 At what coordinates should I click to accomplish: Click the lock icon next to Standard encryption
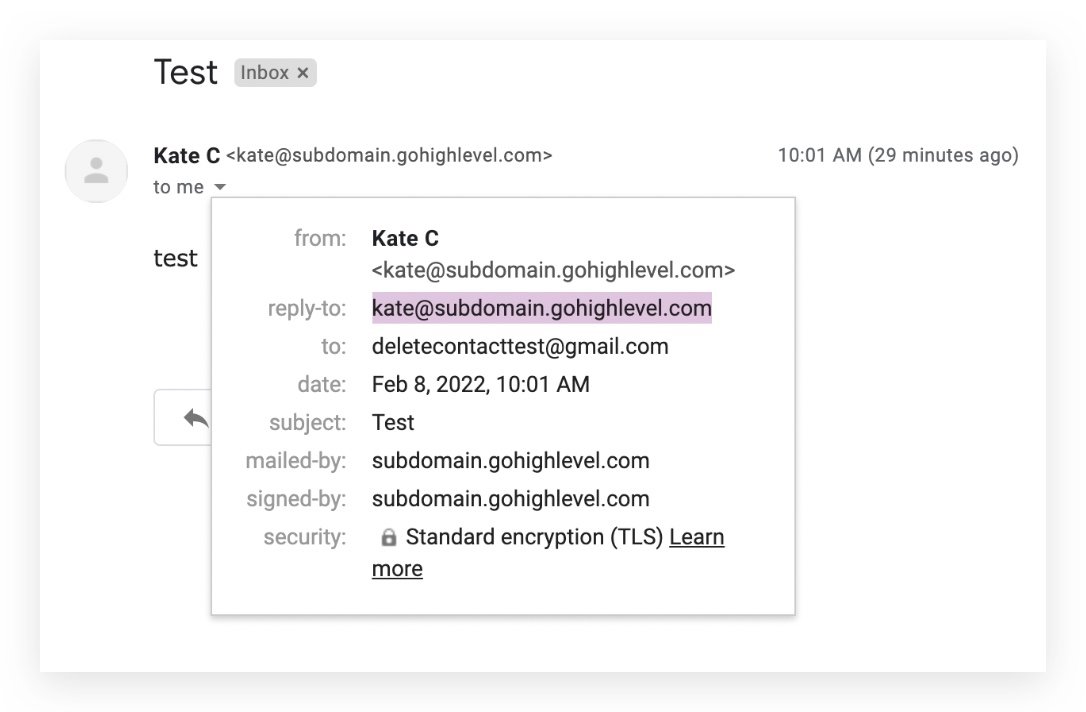pos(389,538)
